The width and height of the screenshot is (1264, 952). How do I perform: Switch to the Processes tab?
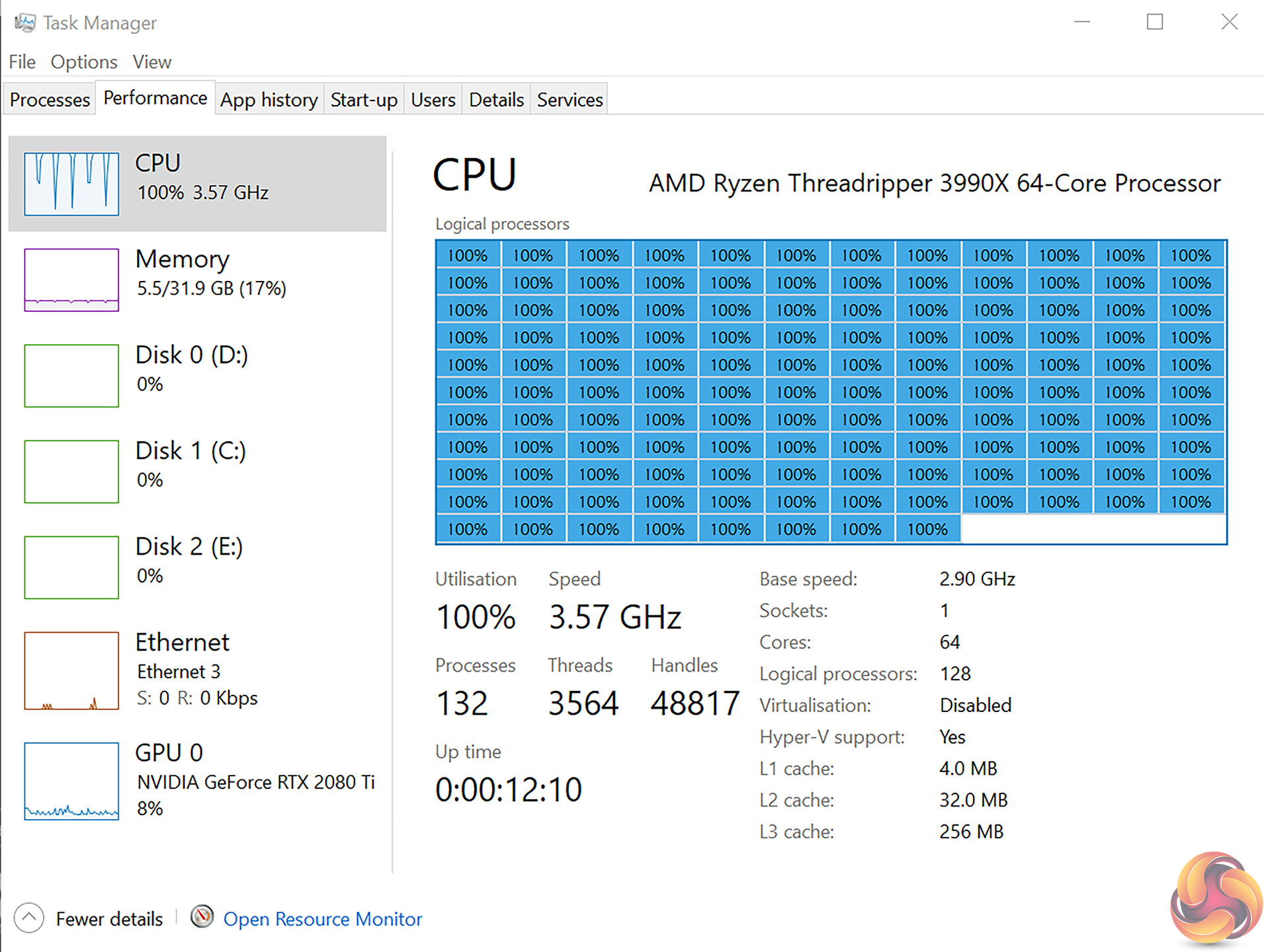click(50, 100)
